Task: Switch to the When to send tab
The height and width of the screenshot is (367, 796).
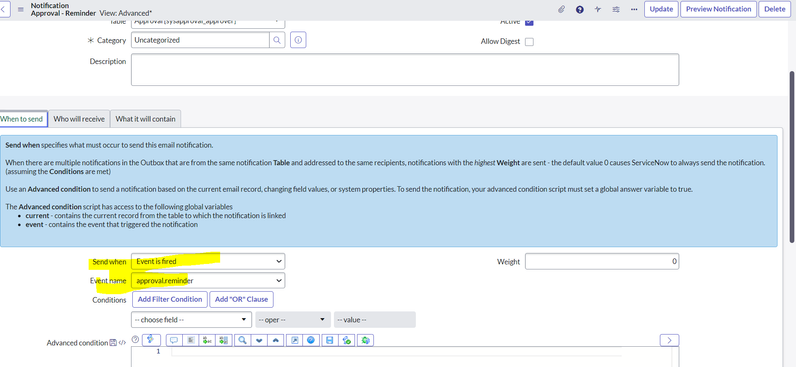Action: point(22,119)
